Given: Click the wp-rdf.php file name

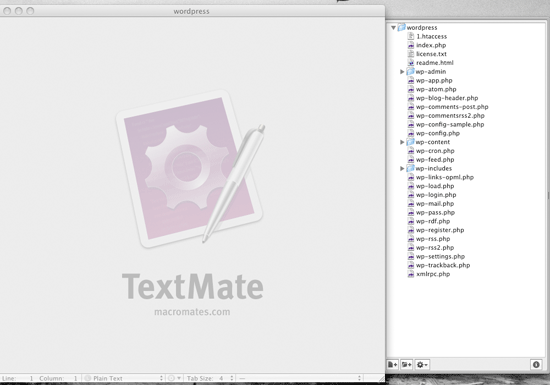Looking at the screenshot, I should 433,221.
